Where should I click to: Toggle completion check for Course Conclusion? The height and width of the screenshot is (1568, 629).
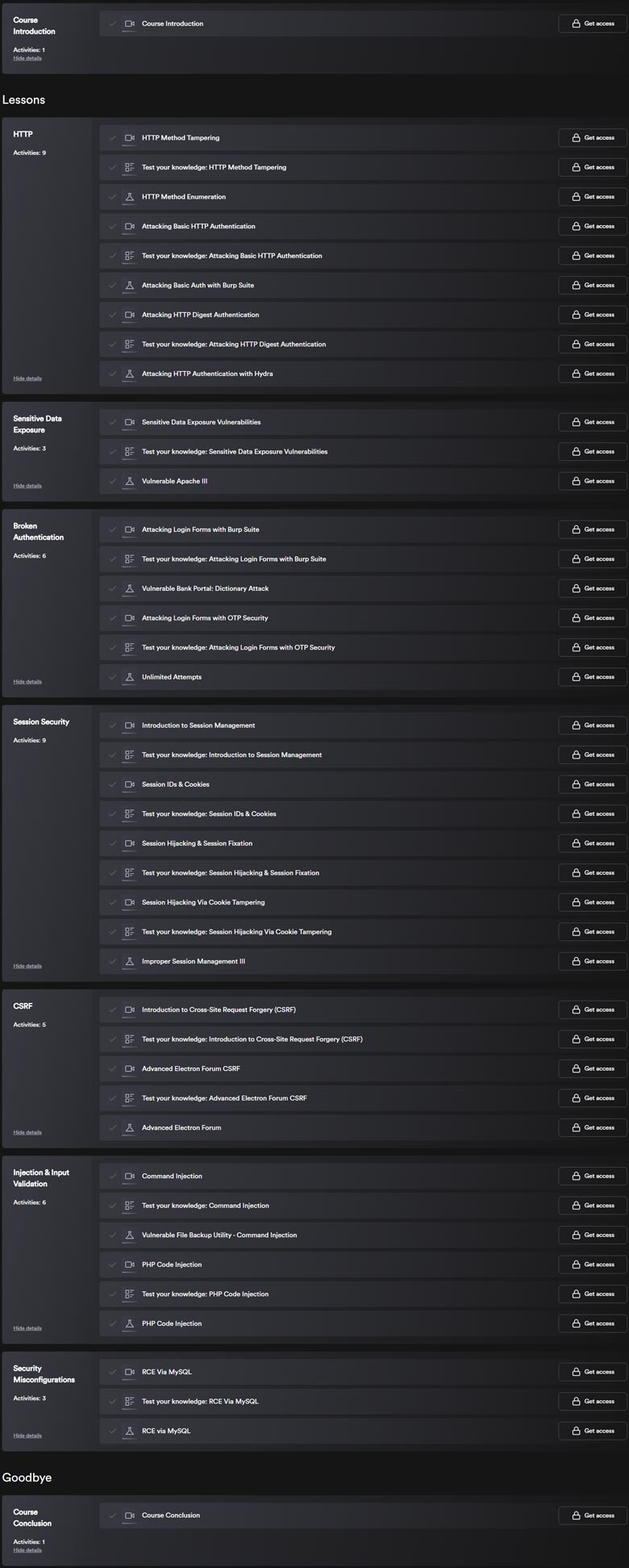pos(113,1516)
